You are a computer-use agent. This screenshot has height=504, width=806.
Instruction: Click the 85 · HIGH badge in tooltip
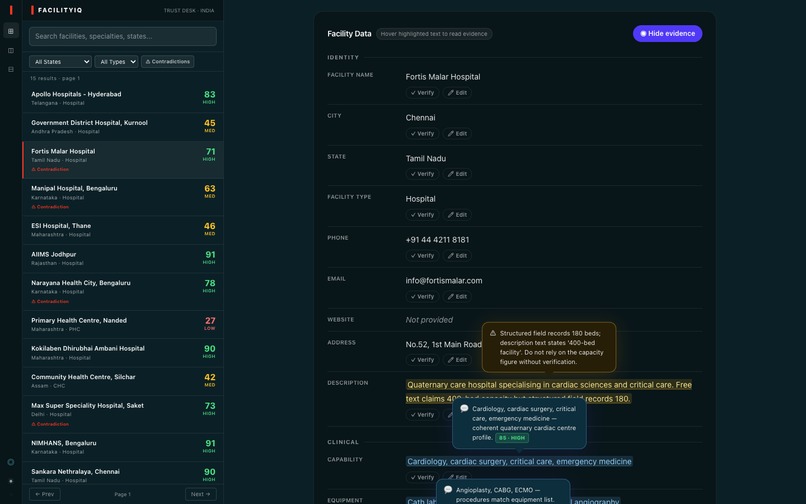[512, 438]
